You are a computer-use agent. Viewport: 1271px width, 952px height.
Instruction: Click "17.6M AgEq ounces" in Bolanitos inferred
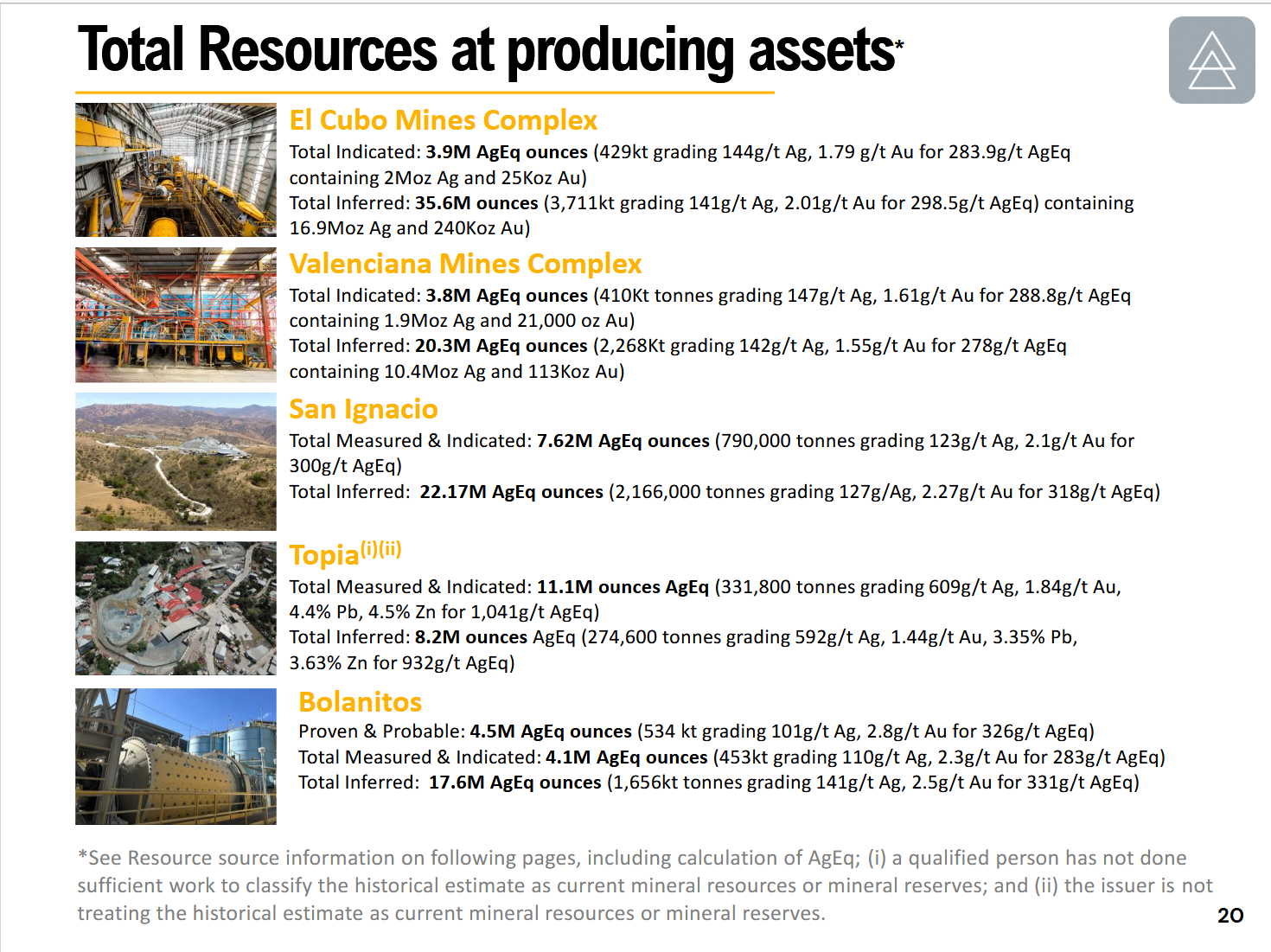click(515, 783)
